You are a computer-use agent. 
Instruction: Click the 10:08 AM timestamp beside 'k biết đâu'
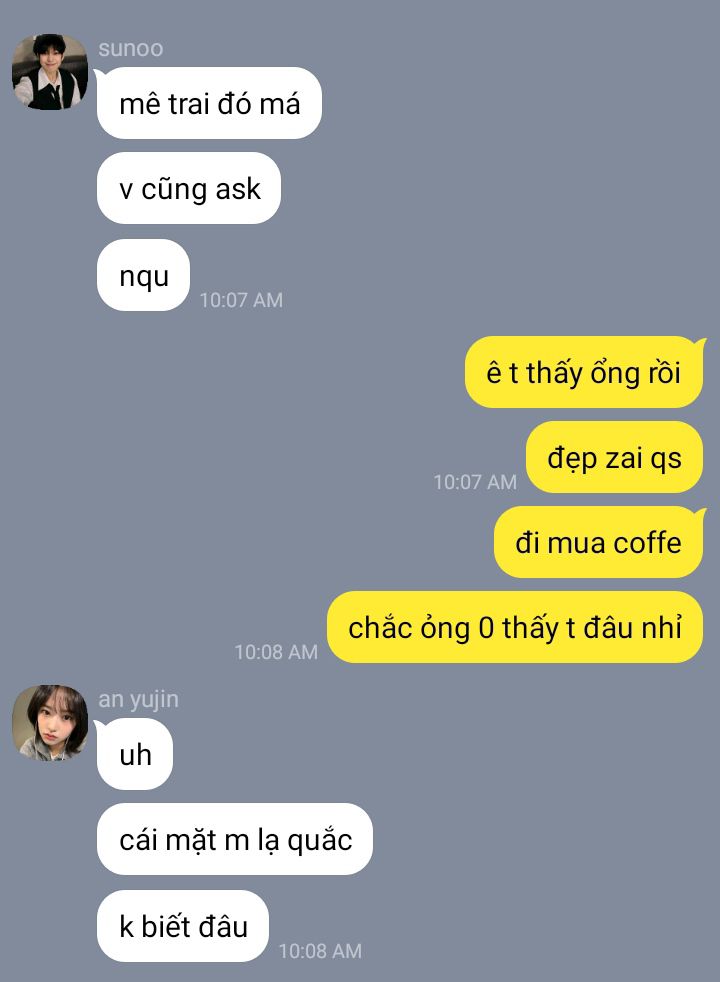[x=320, y=951]
